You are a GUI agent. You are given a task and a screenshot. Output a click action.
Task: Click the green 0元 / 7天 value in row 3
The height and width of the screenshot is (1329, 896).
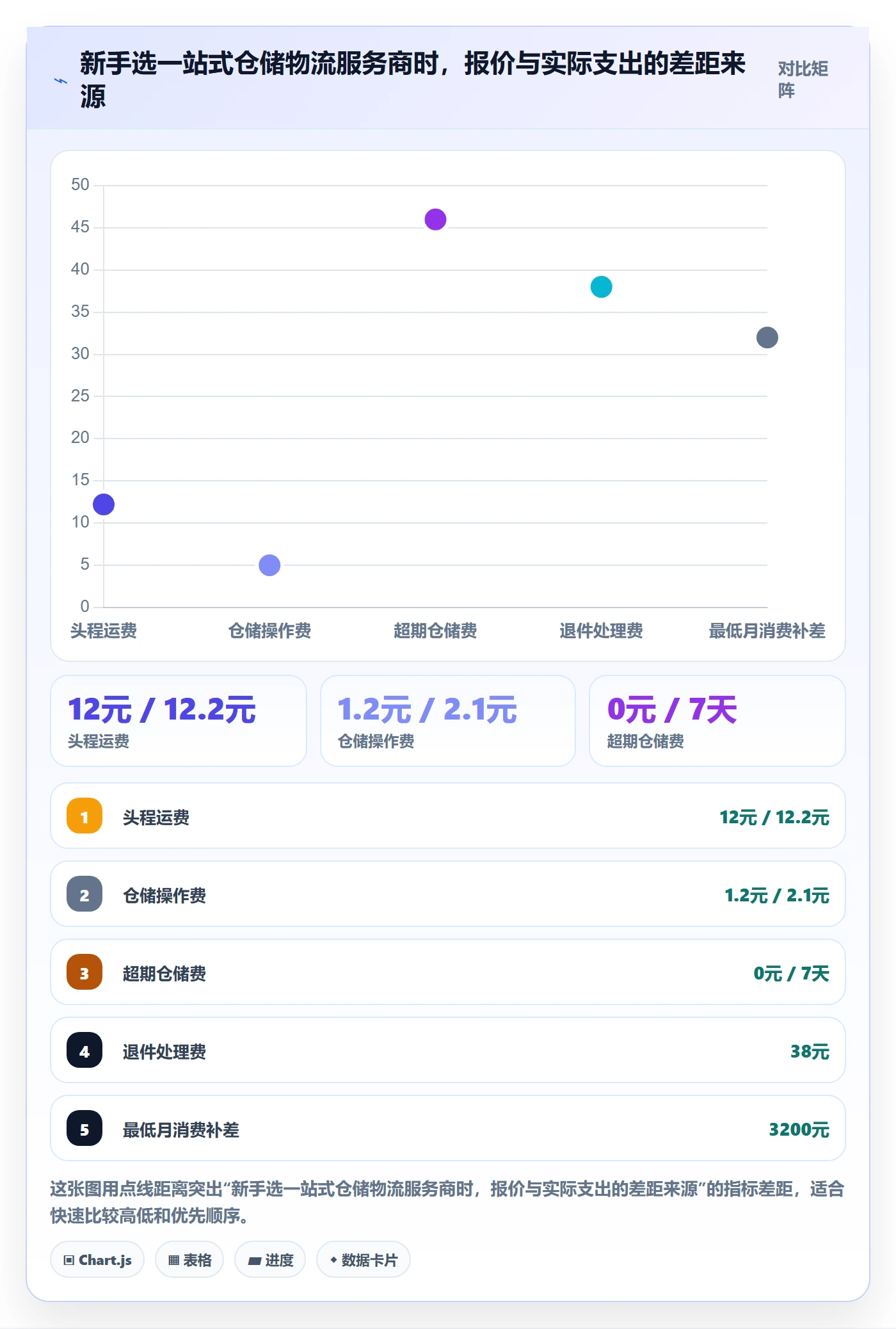click(792, 974)
